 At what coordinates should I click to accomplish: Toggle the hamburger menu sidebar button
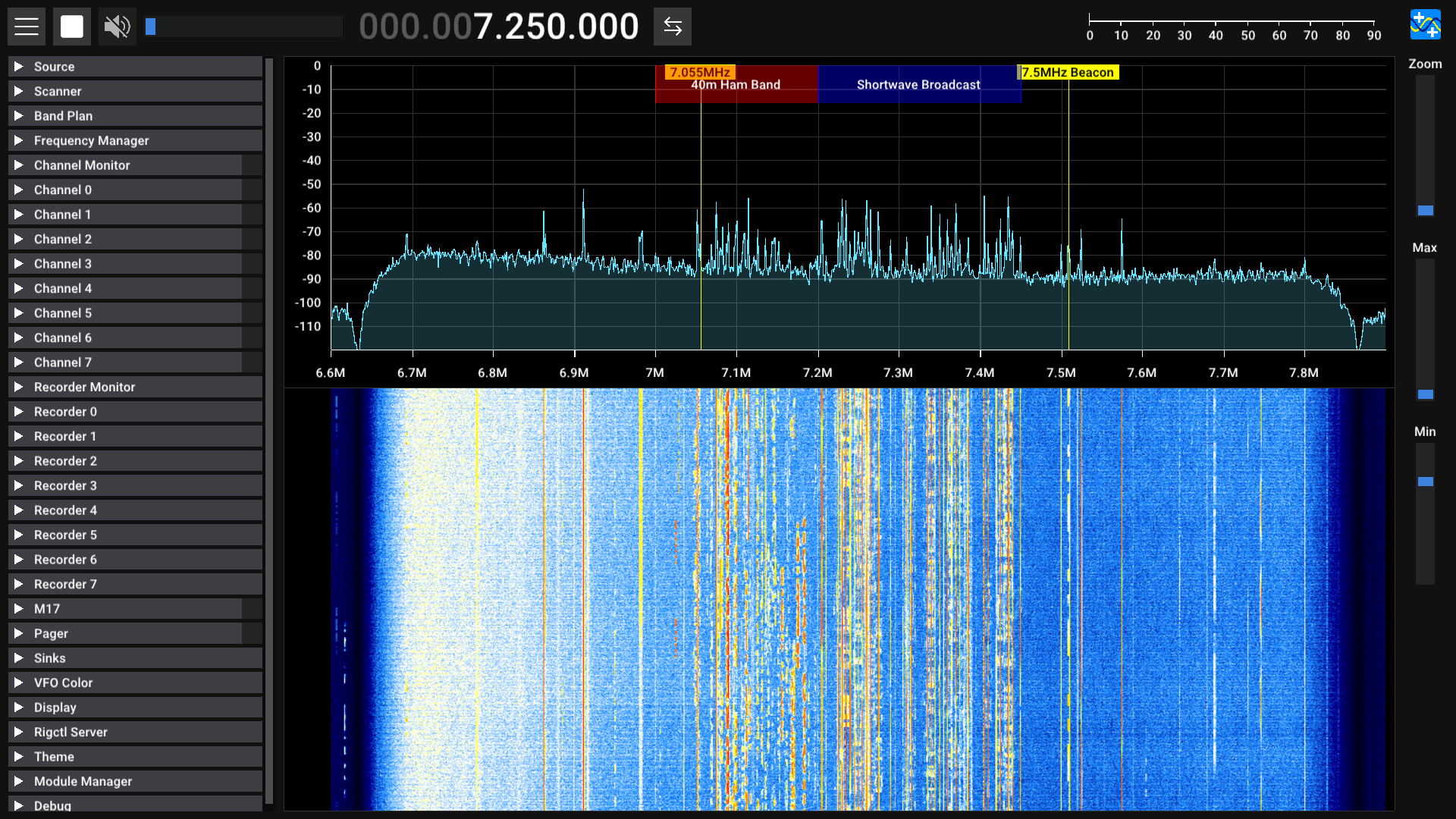click(27, 27)
